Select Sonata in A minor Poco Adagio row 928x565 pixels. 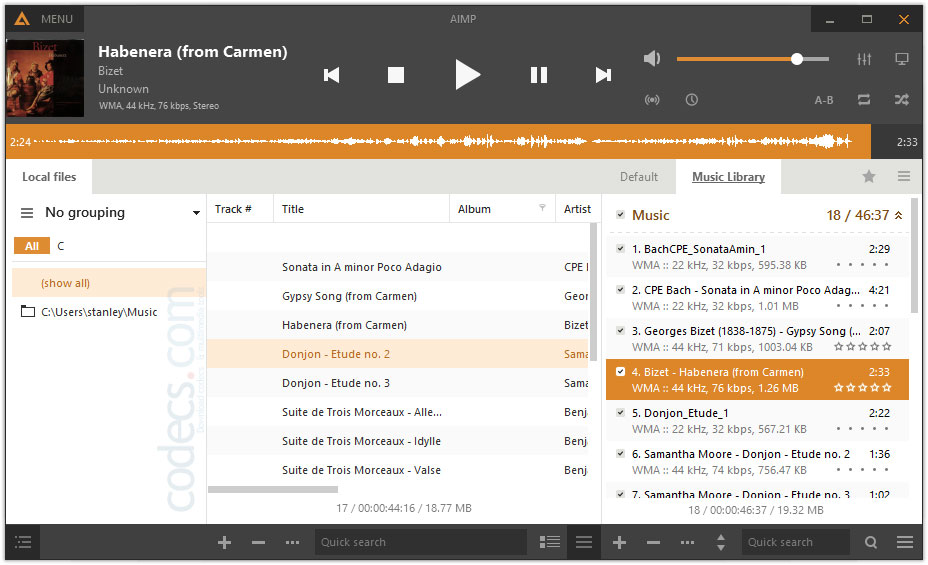(398, 267)
